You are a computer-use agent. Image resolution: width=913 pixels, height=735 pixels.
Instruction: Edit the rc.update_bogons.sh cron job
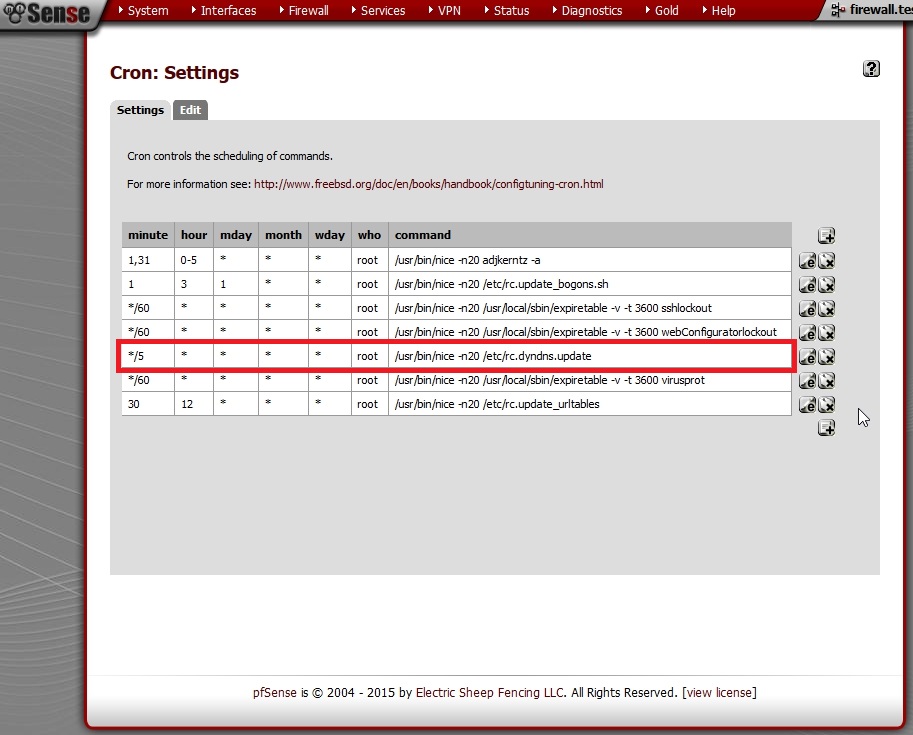[x=807, y=285]
